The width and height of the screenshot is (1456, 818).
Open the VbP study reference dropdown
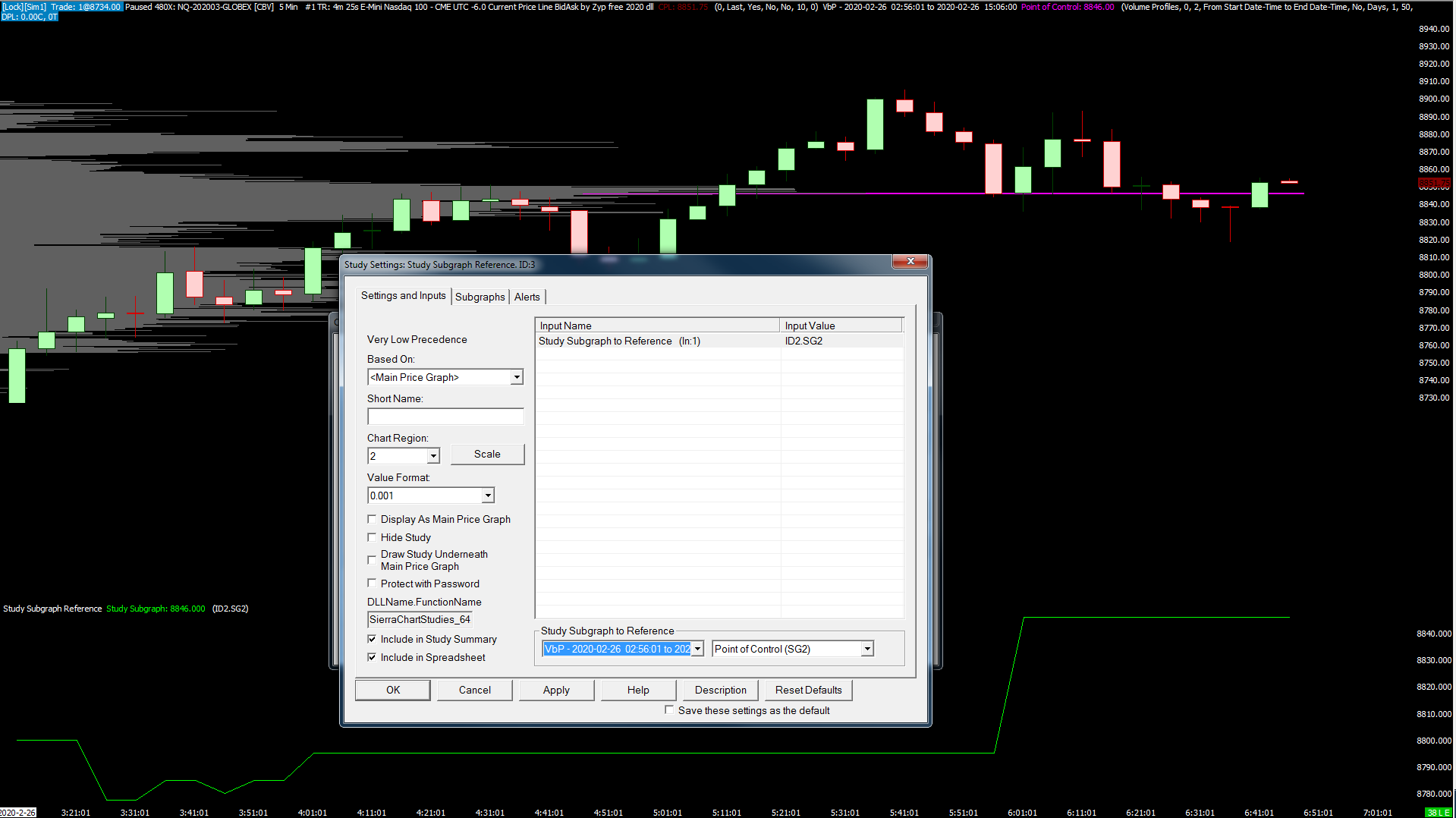point(697,649)
